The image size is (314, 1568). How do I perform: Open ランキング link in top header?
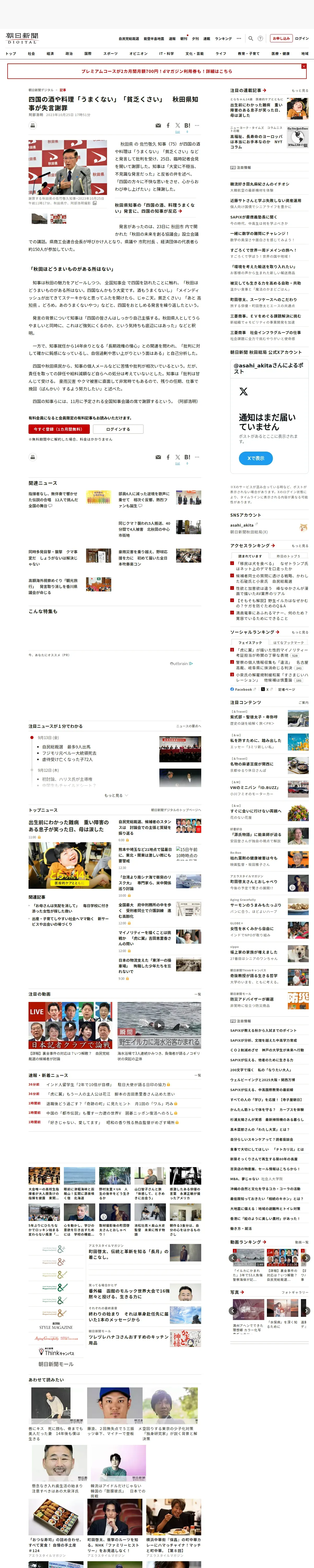(x=223, y=38)
